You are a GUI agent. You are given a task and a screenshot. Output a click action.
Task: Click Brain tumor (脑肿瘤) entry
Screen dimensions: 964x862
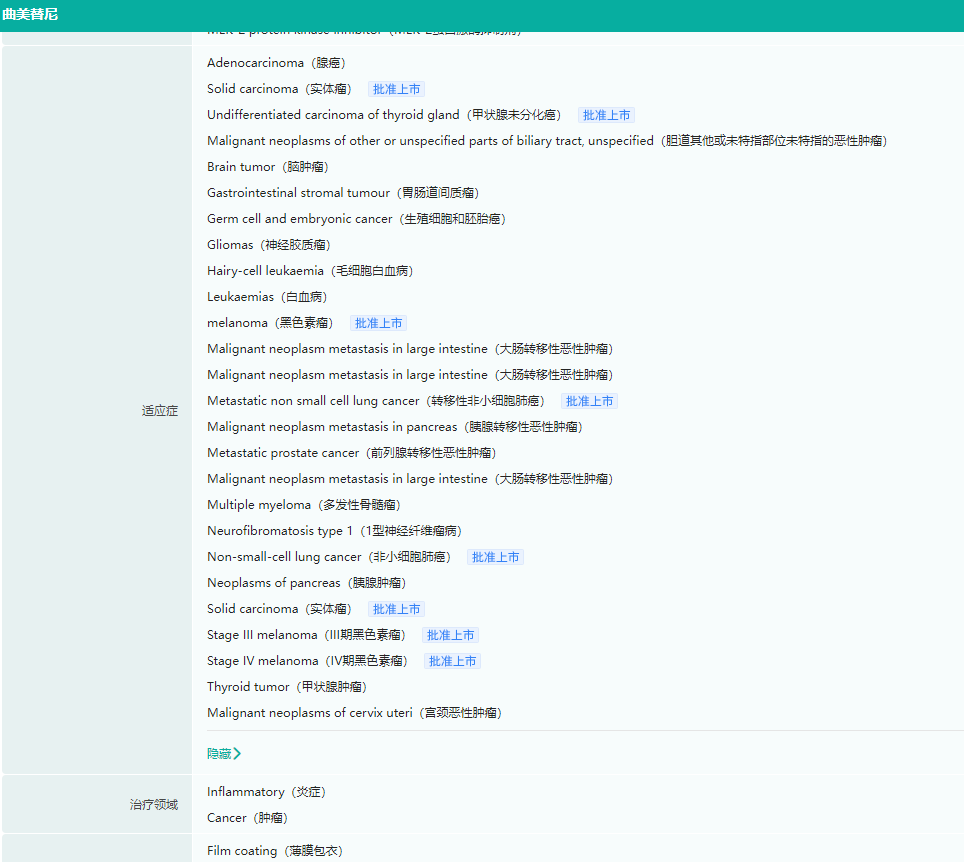267,167
